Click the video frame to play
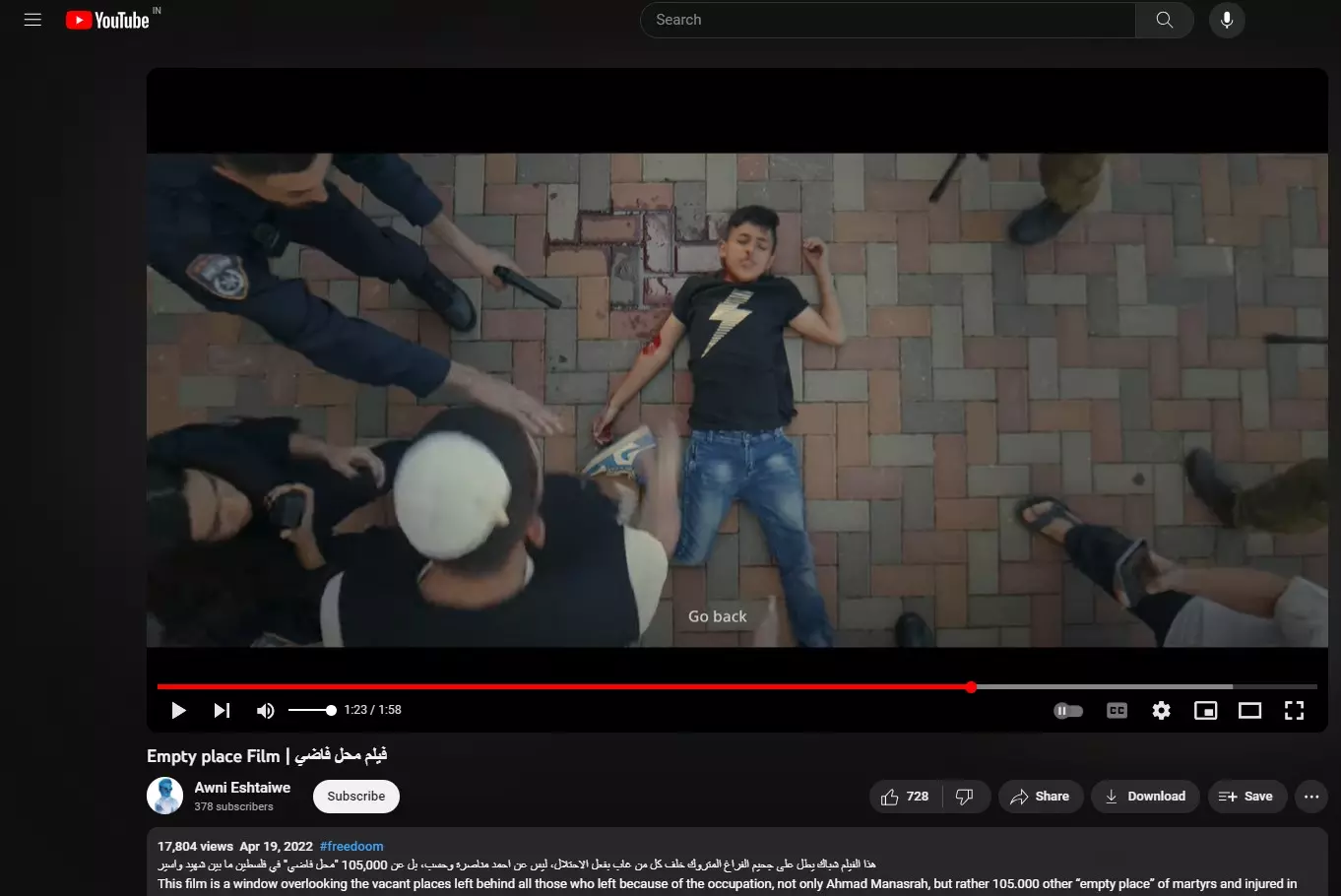 [x=736, y=399]
